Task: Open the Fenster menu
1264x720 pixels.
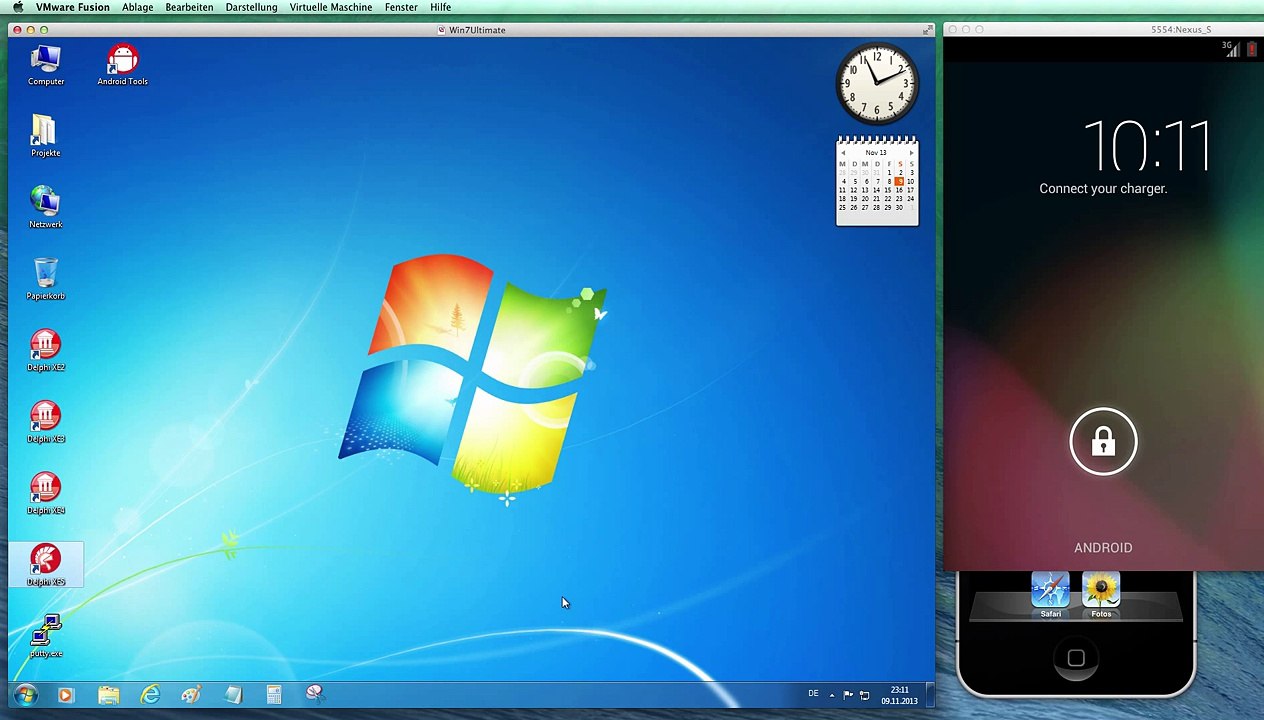Action: 401,7
